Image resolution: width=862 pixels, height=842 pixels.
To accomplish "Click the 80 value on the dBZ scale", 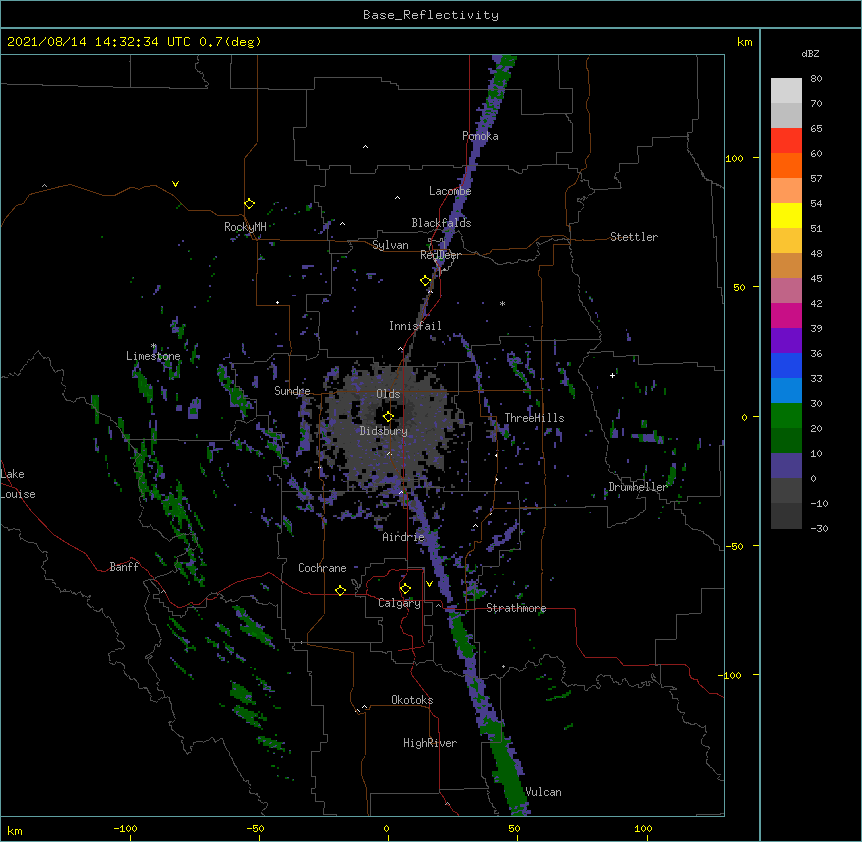I will click(816, 79).
